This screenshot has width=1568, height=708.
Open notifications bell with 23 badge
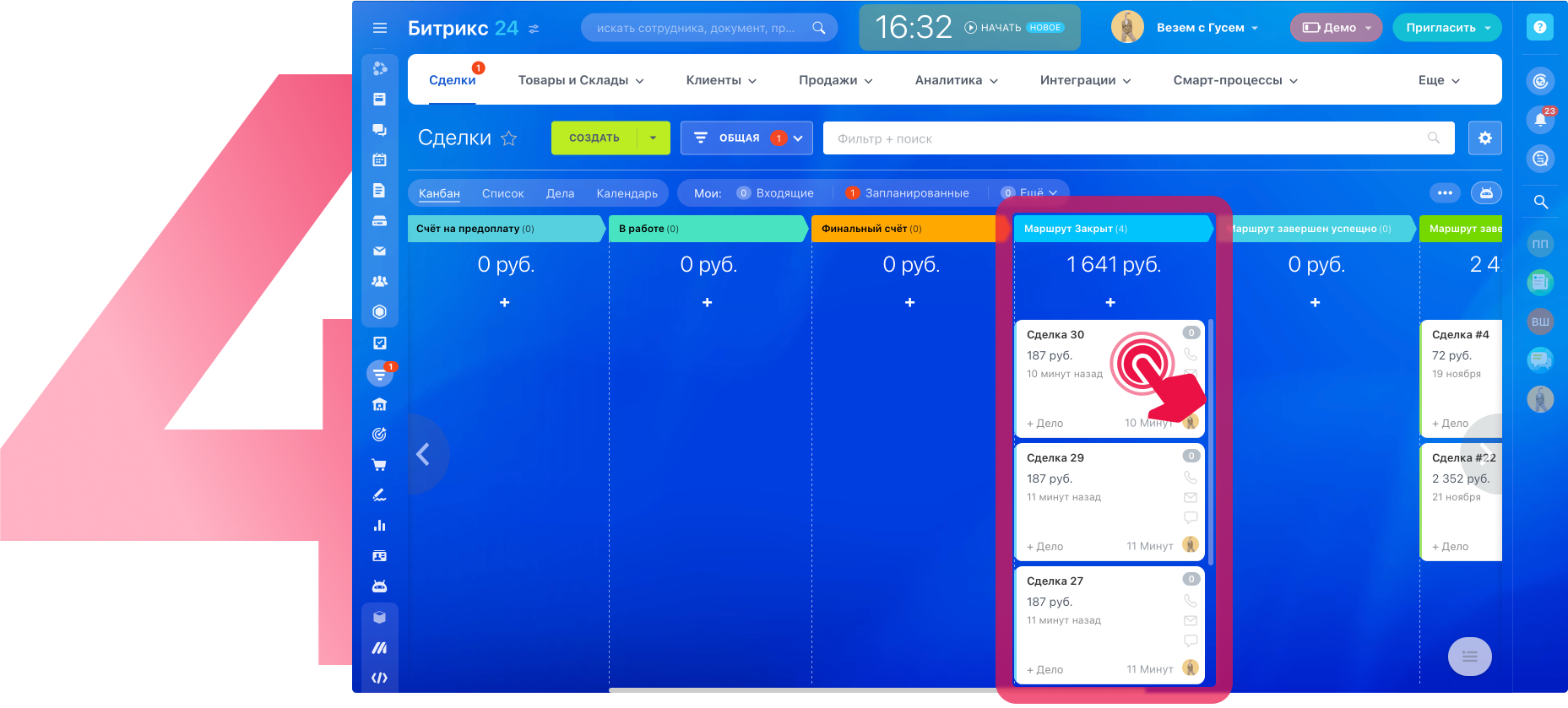coord(1541,119)
